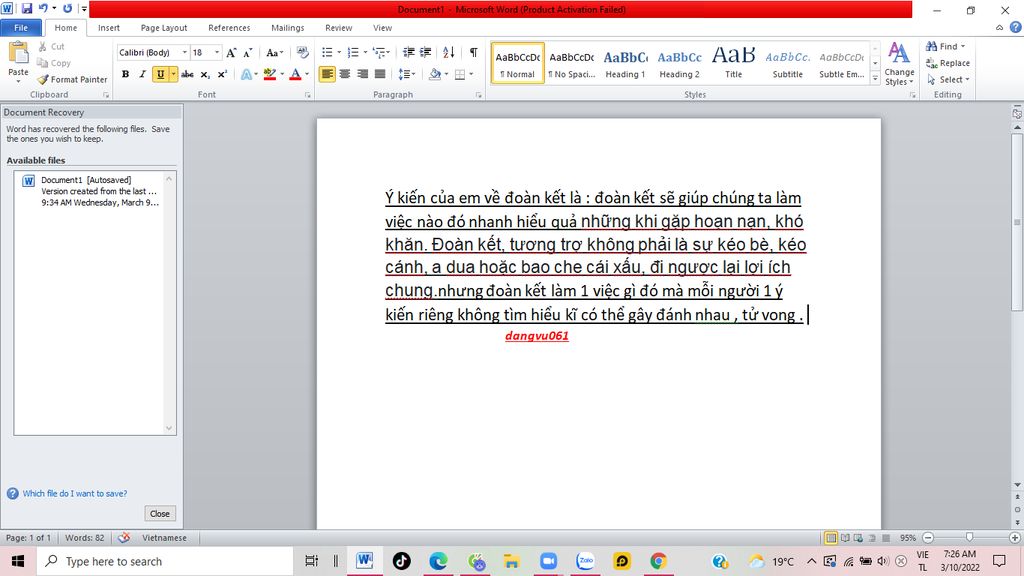The width and height of the screenshot is (1024, 576).
Task: Align text to the right
Action: tap(362, 74)
